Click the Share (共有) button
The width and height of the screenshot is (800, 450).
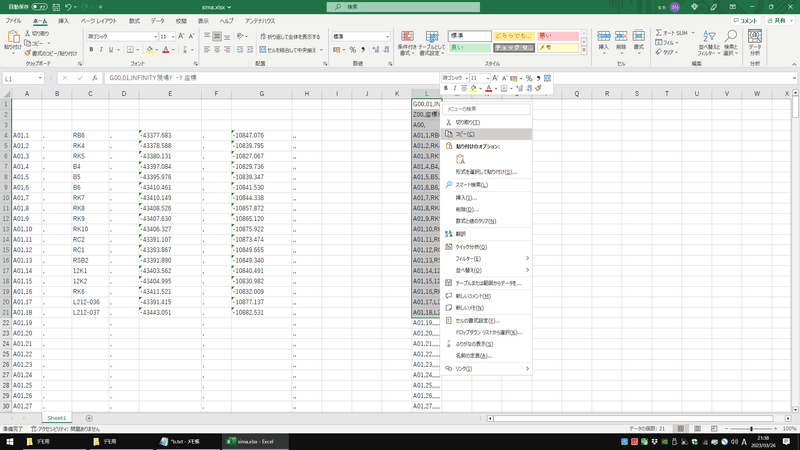[778, 21]
